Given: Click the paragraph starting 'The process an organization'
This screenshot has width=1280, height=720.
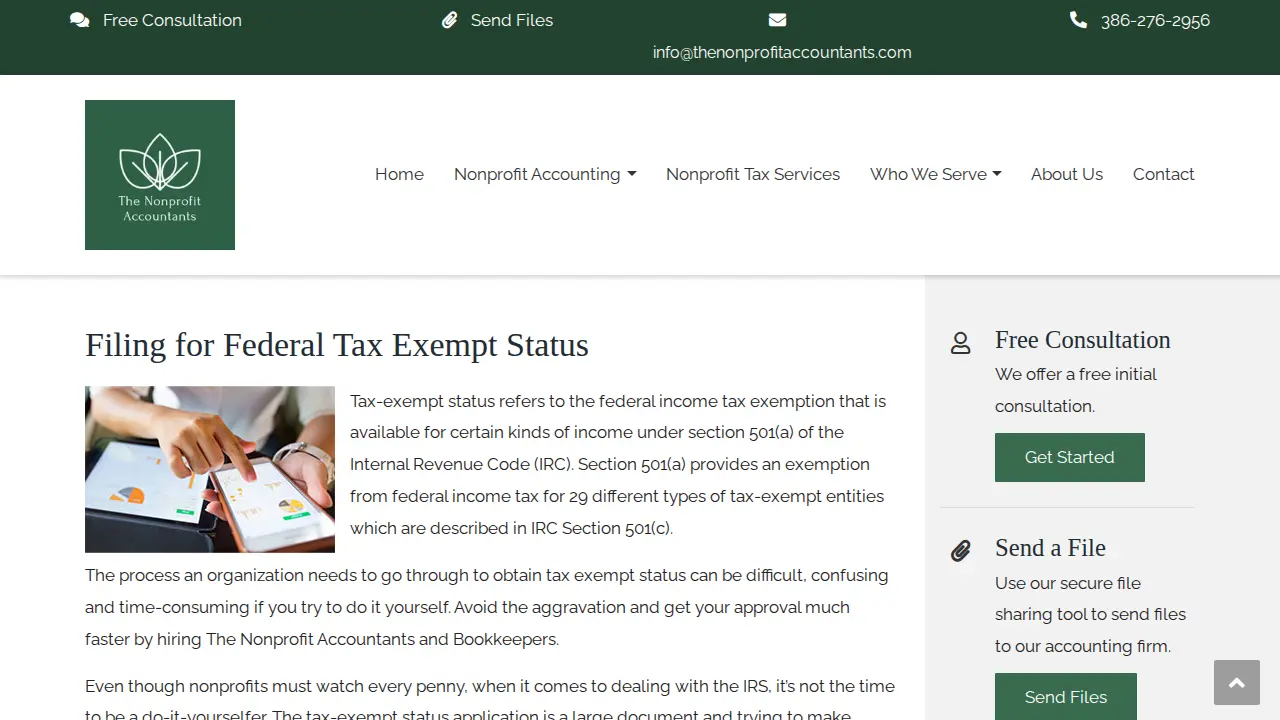Looking at the screenshot, I should 487,607.
